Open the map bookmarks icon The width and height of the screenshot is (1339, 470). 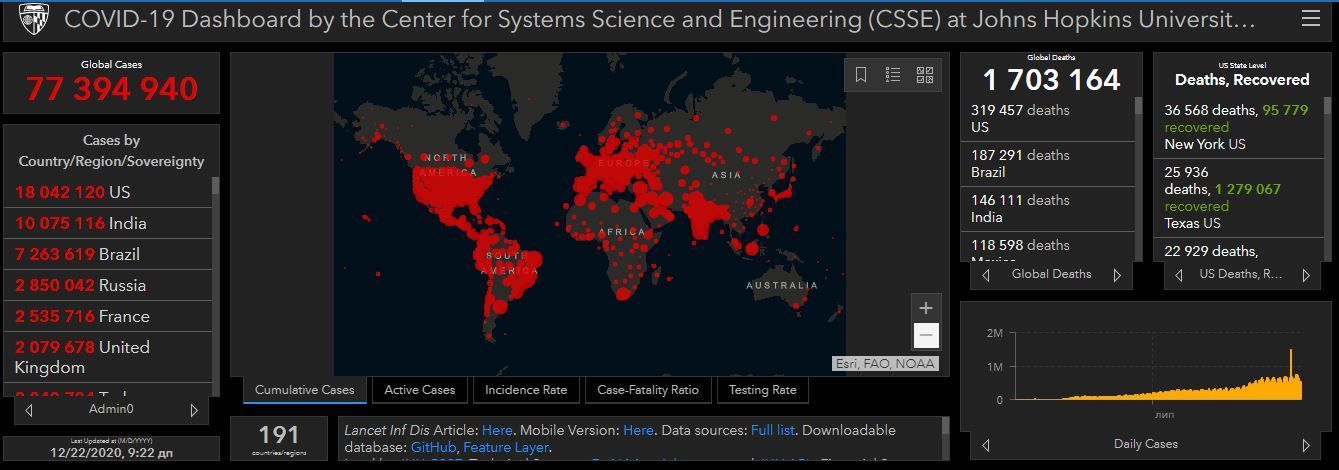[861, 75]
